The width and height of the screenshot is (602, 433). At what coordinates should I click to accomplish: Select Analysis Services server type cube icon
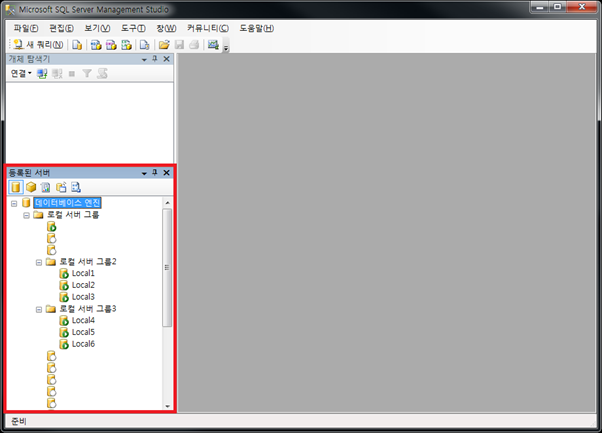(31, 187)
